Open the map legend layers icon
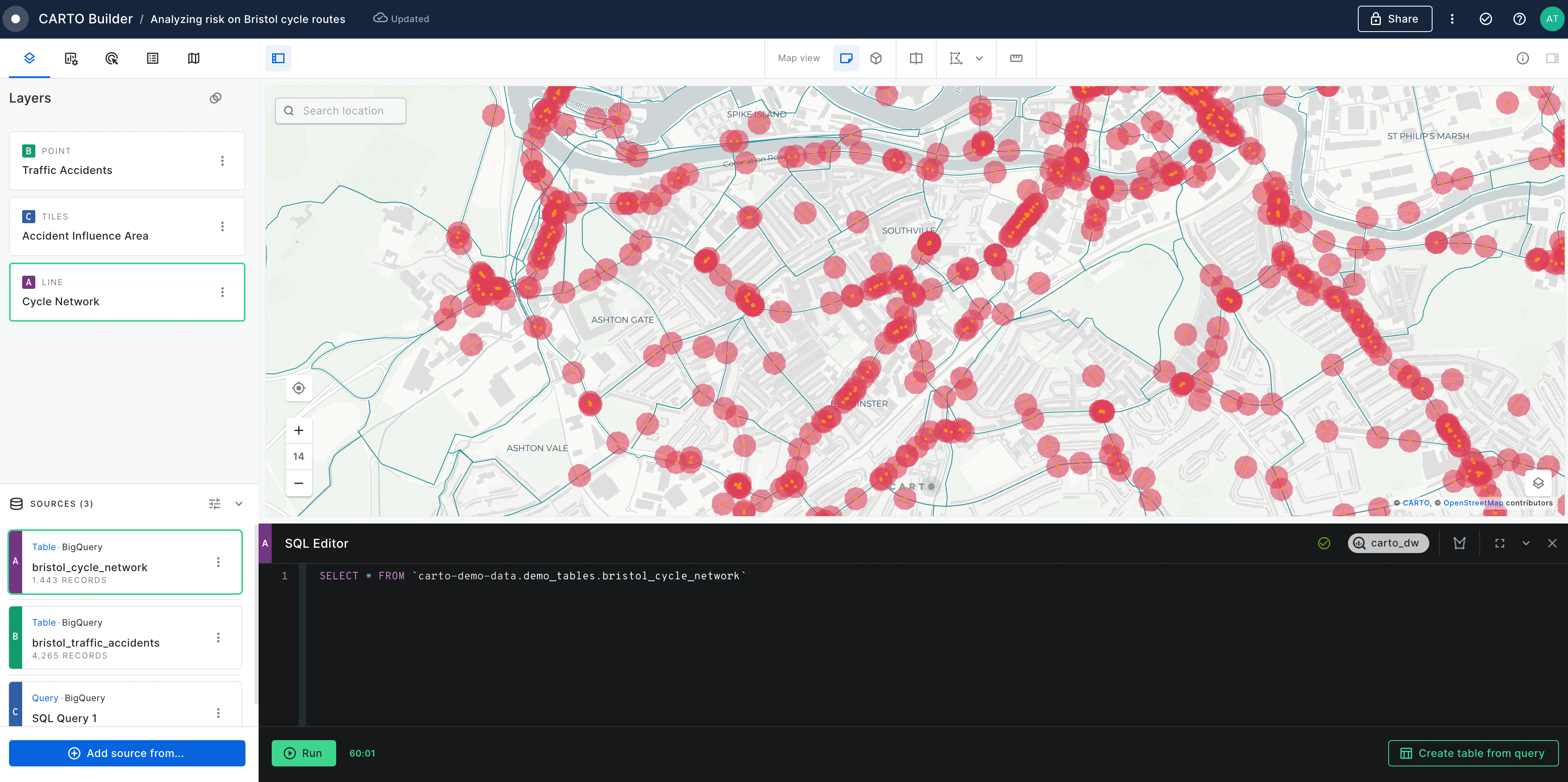Image resolution: width=1568 pixels, height=782 pixels. click(x=1538, y=483)
